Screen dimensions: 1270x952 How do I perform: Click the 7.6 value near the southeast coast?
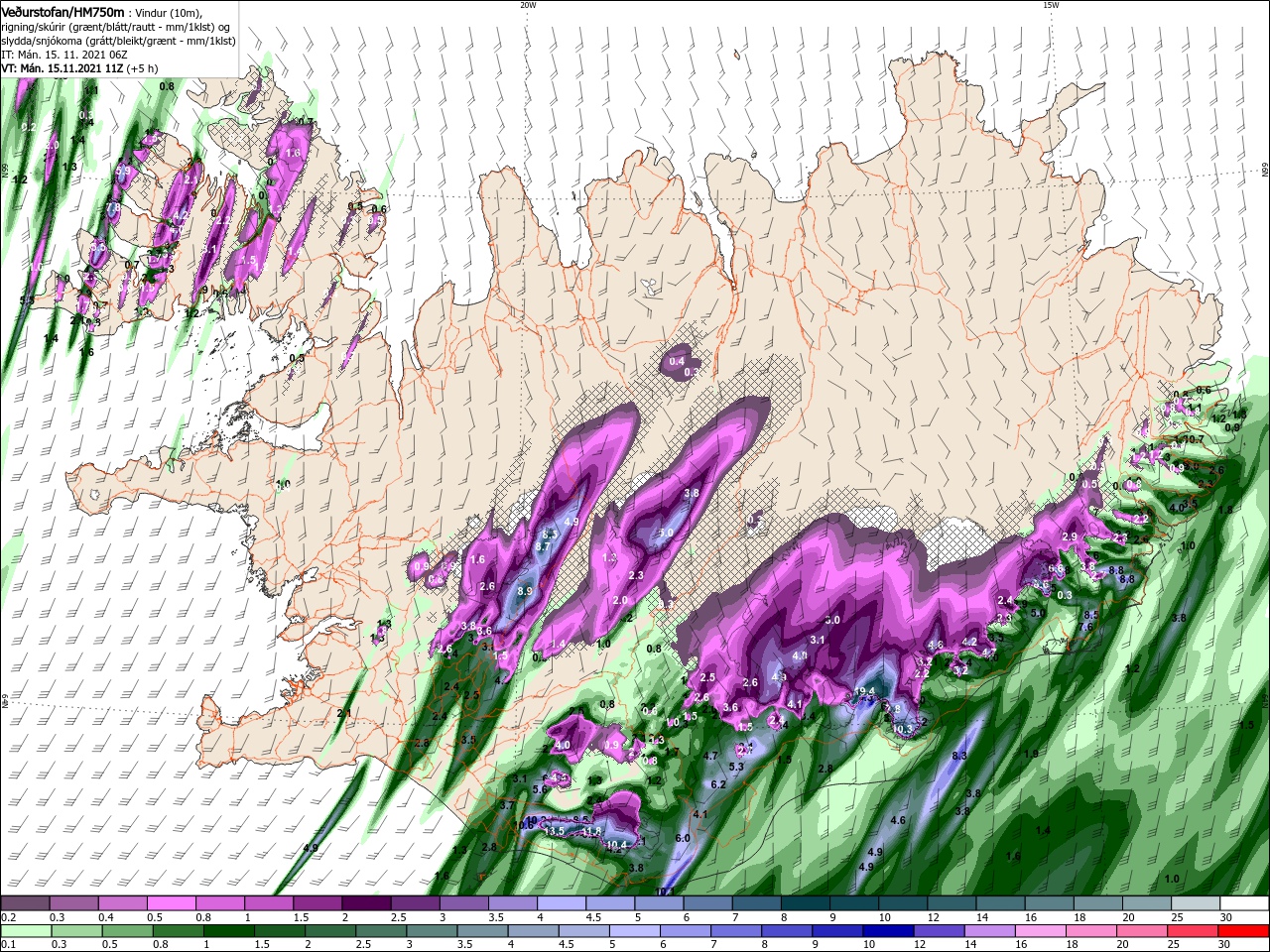[x=1085, y=627]
